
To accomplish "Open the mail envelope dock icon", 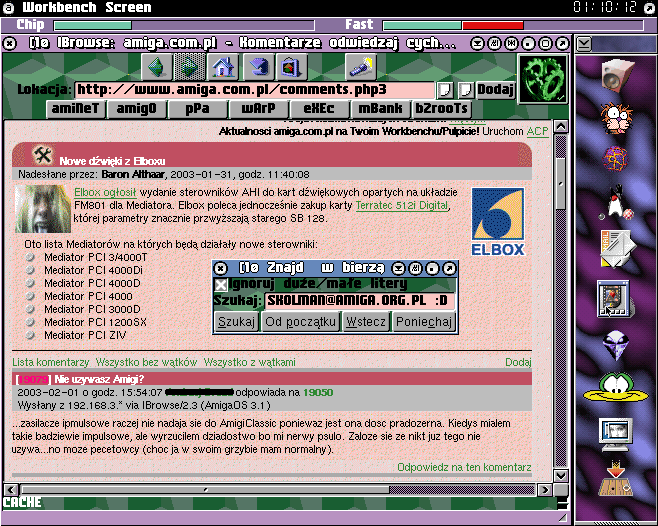I will click(x=617, y=248).
